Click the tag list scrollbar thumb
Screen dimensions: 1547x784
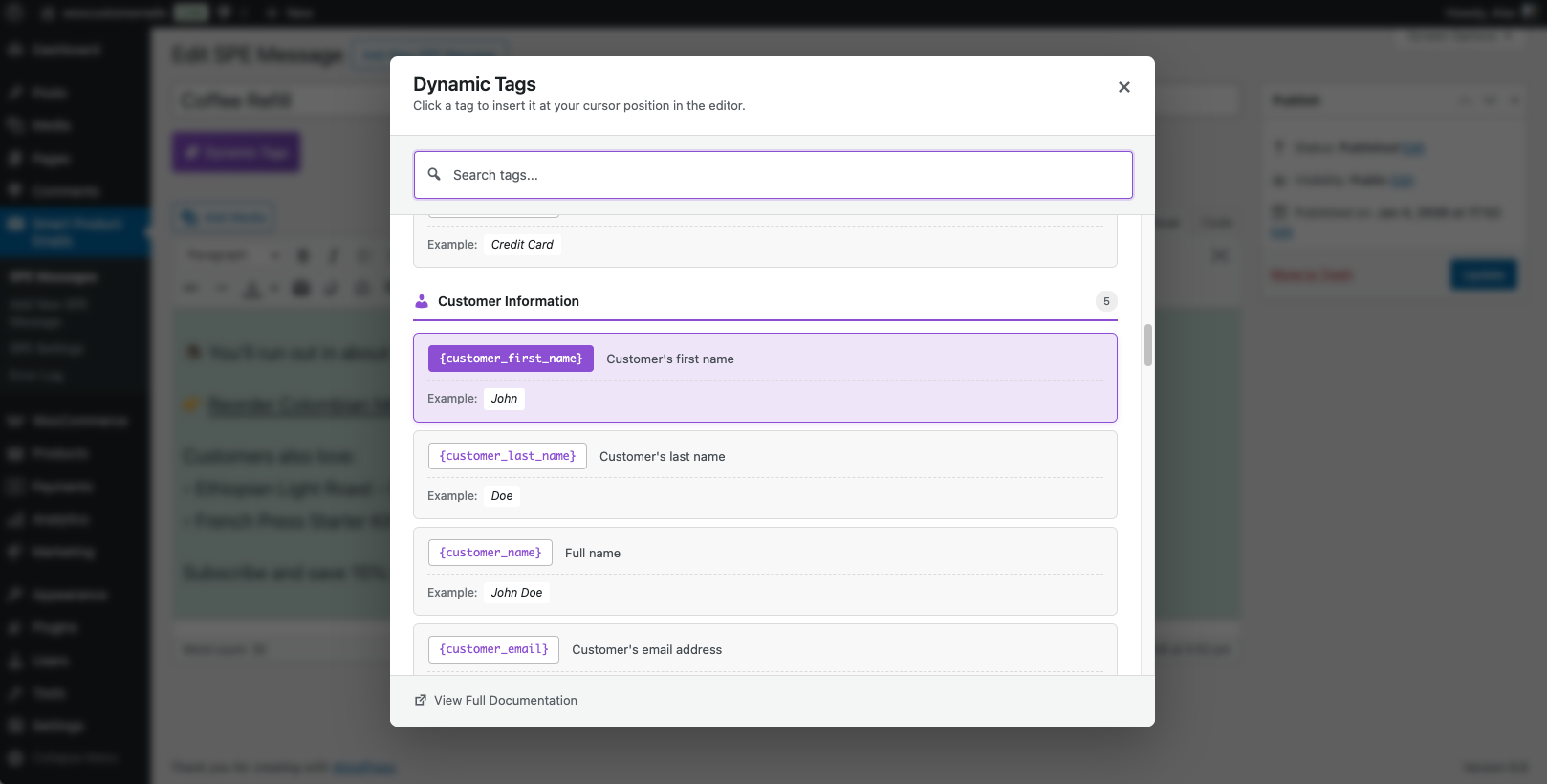pos(1147,345)
